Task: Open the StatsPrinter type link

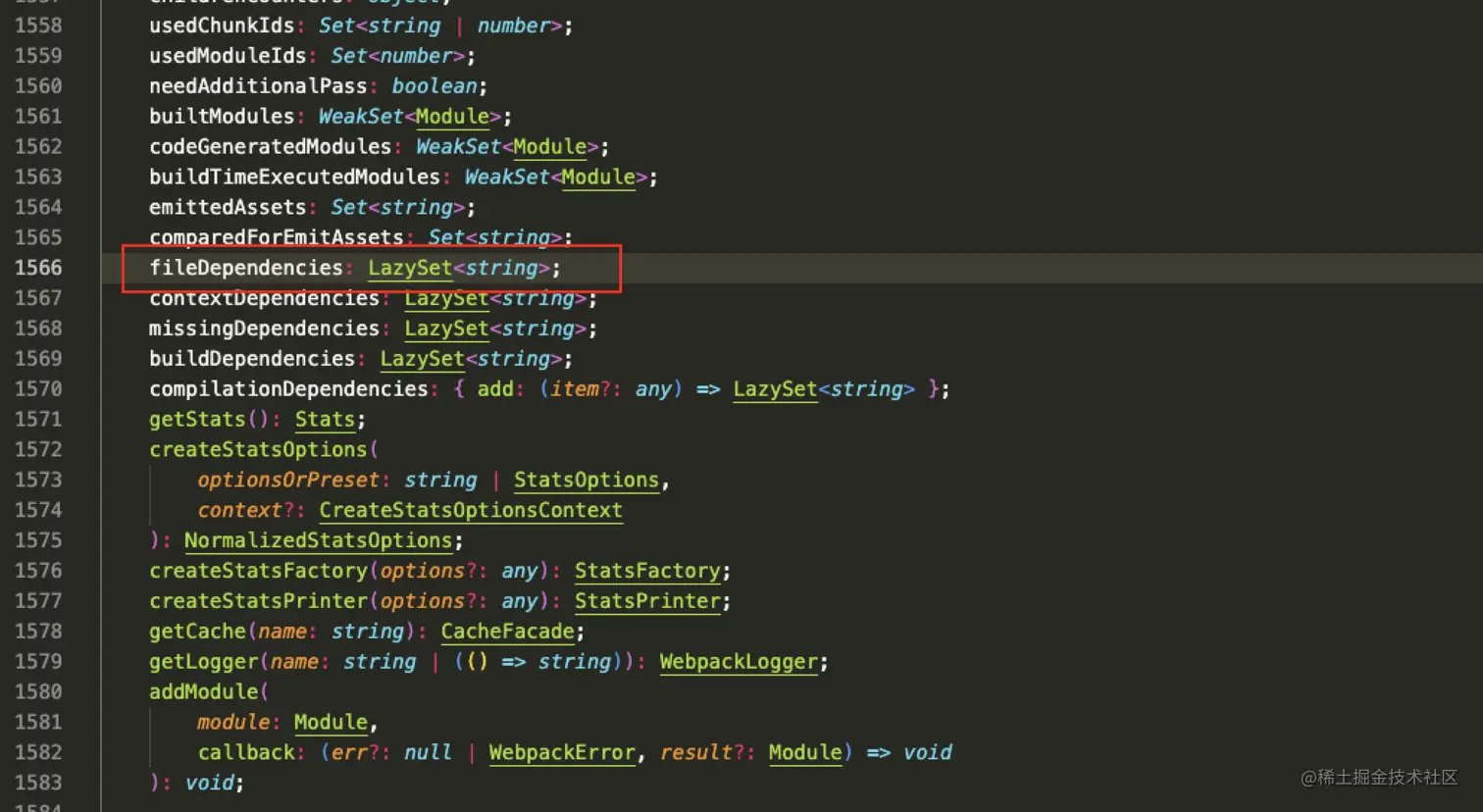Action: tap(647, 601)
